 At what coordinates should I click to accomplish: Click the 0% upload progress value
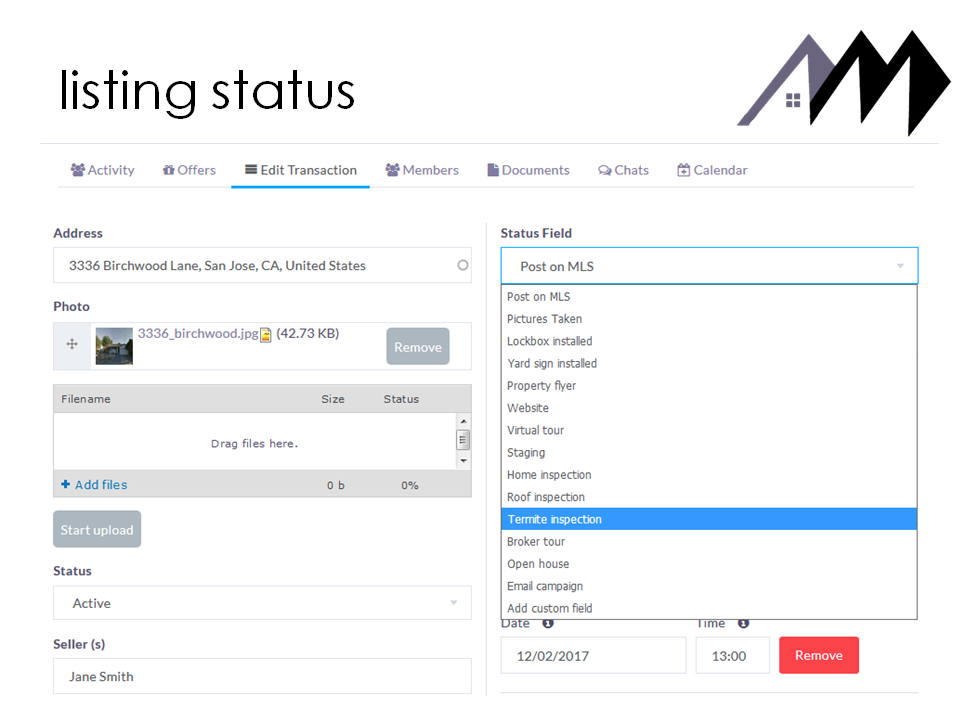pyautogui.click(x=410, y=486)
